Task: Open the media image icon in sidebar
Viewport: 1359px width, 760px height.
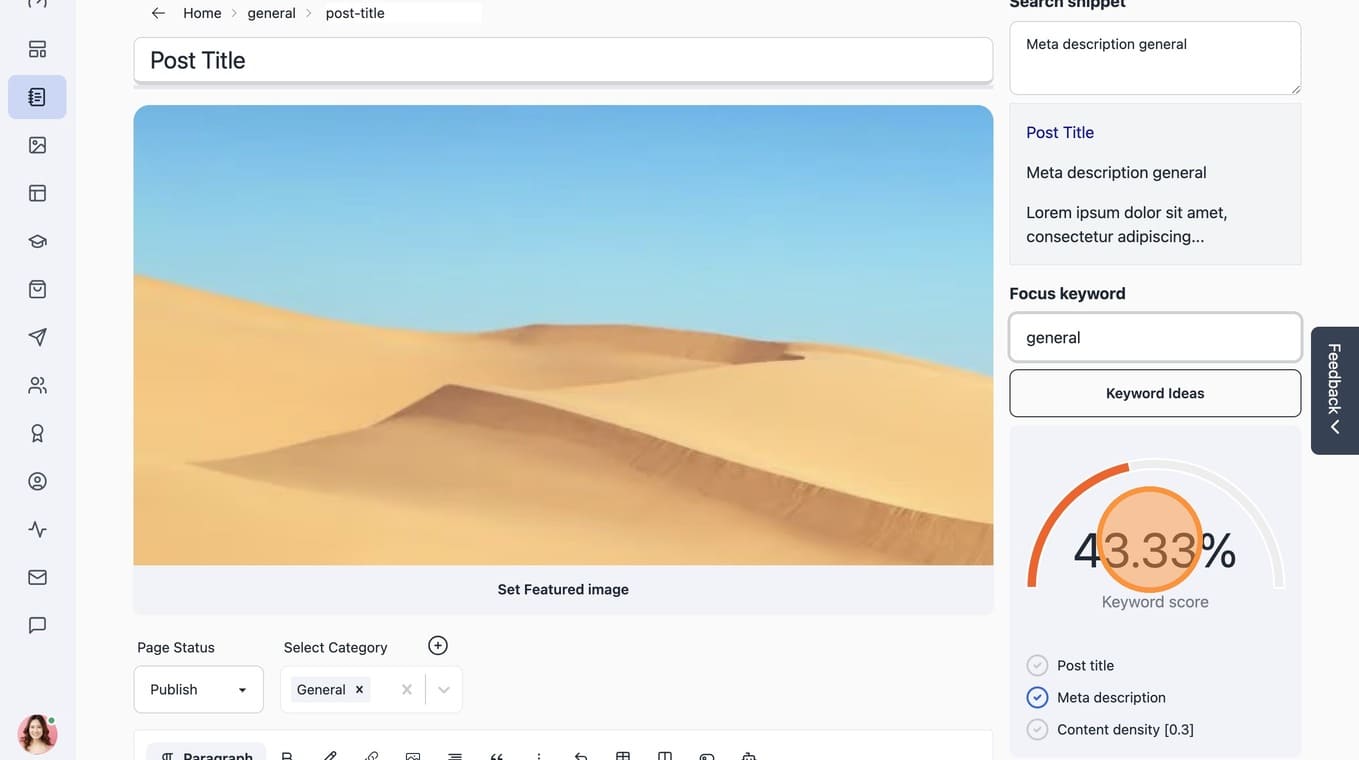Action: [37, 145]
